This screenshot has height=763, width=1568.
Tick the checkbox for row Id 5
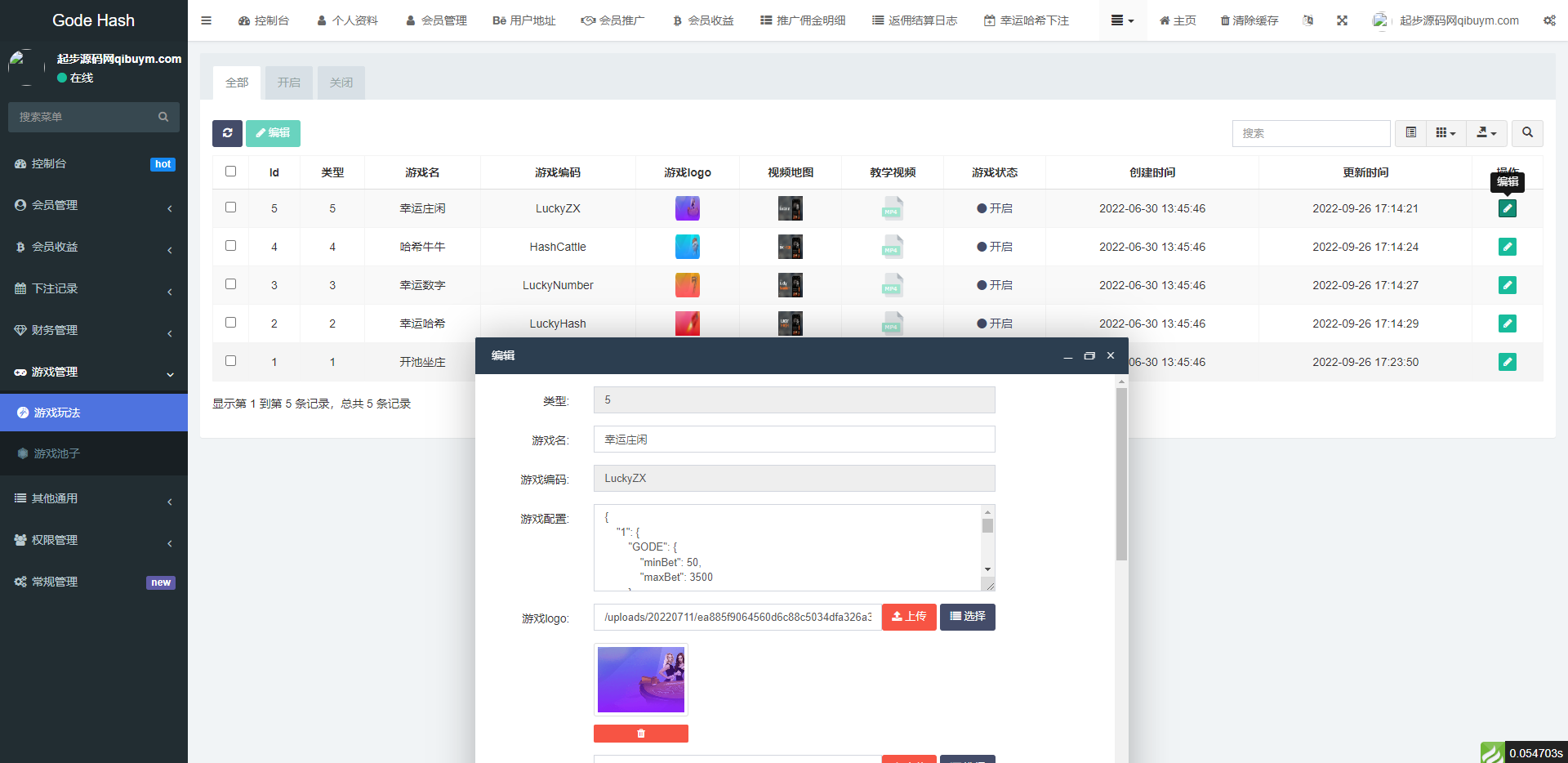pyautogui.click(x=230, y=207)
